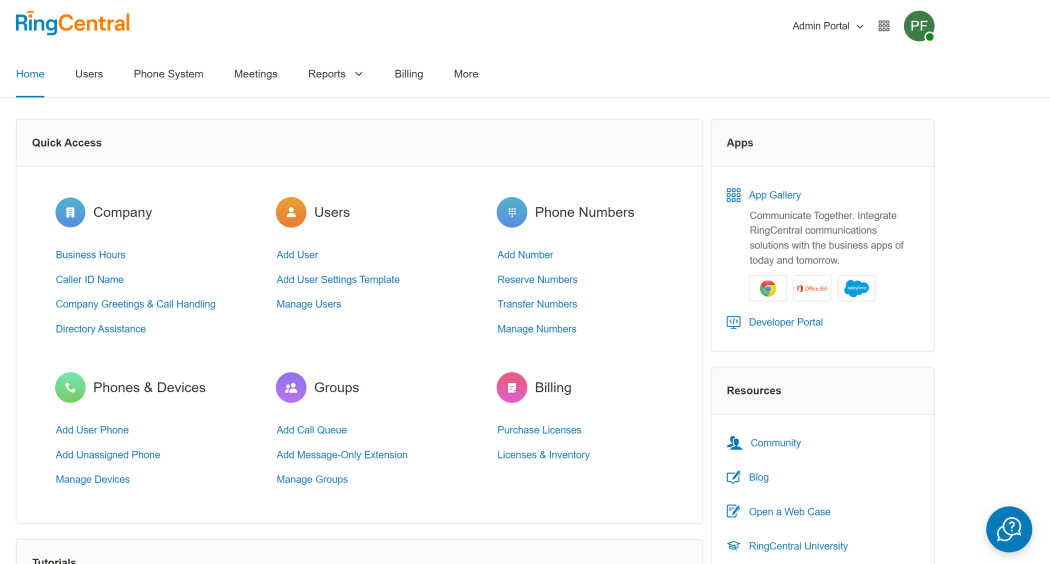Expand the Reports menu dropdown
Screen dimensions: 1050x564
click(x=335, y=74)
